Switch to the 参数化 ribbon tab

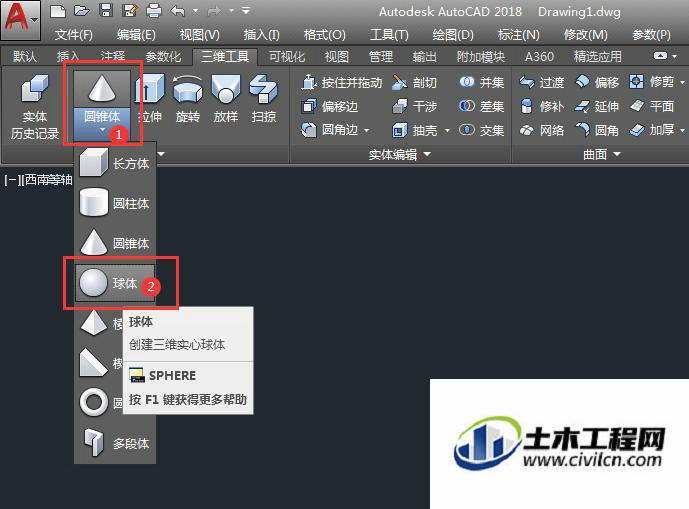tap(163, 57)
